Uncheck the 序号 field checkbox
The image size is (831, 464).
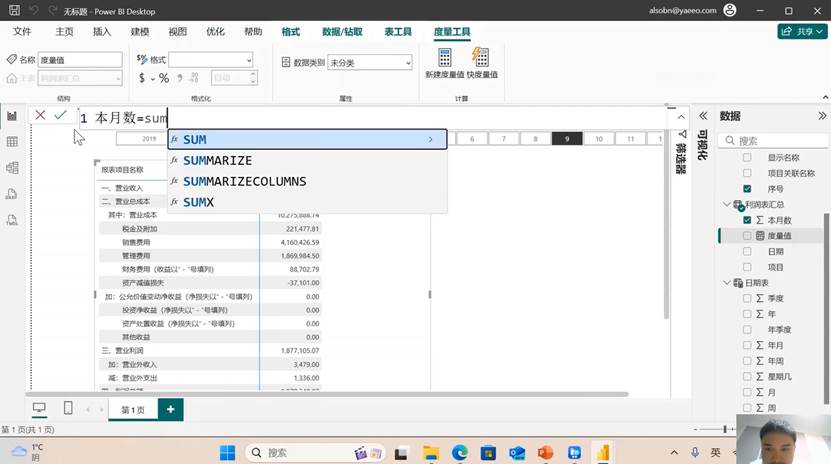pos(747,189)
